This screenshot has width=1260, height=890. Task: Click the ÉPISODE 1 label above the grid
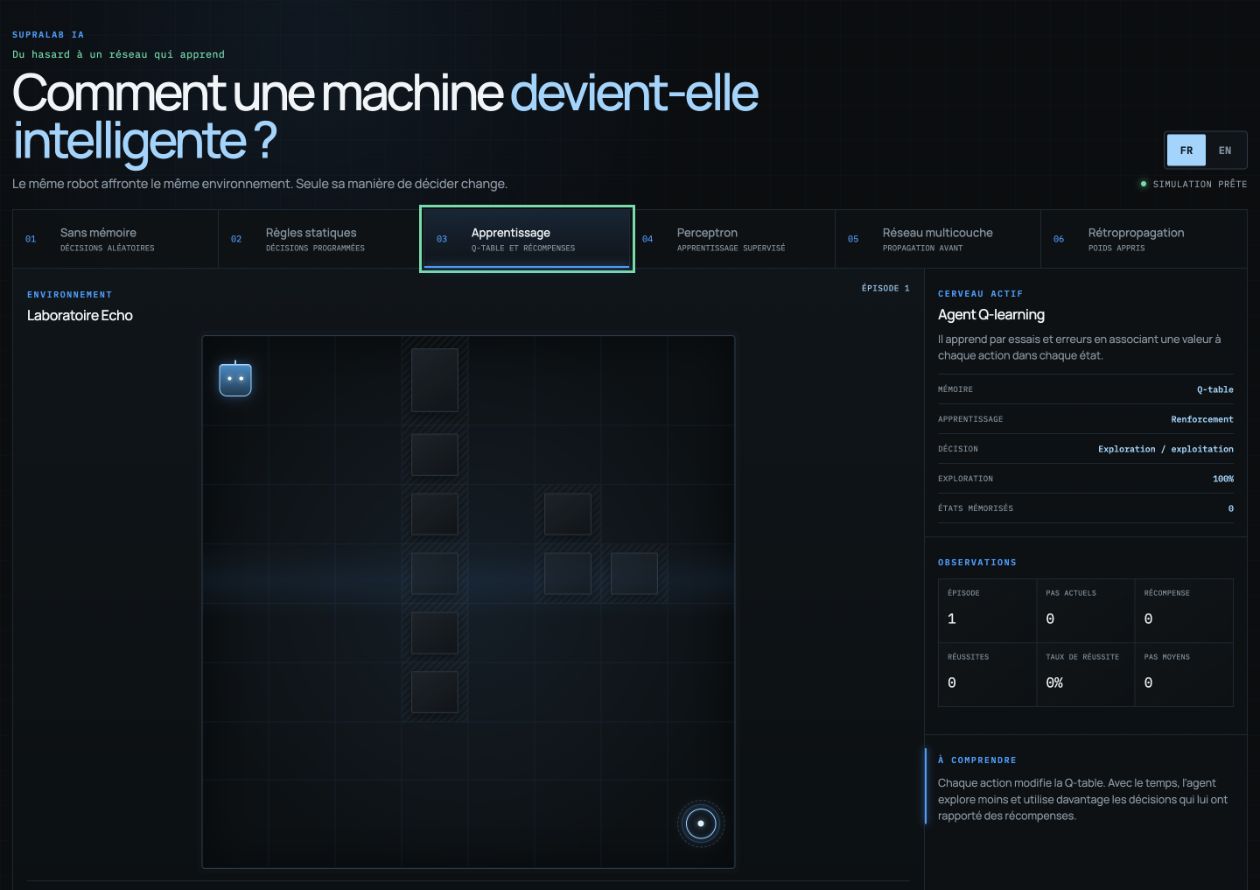point(885,288)
